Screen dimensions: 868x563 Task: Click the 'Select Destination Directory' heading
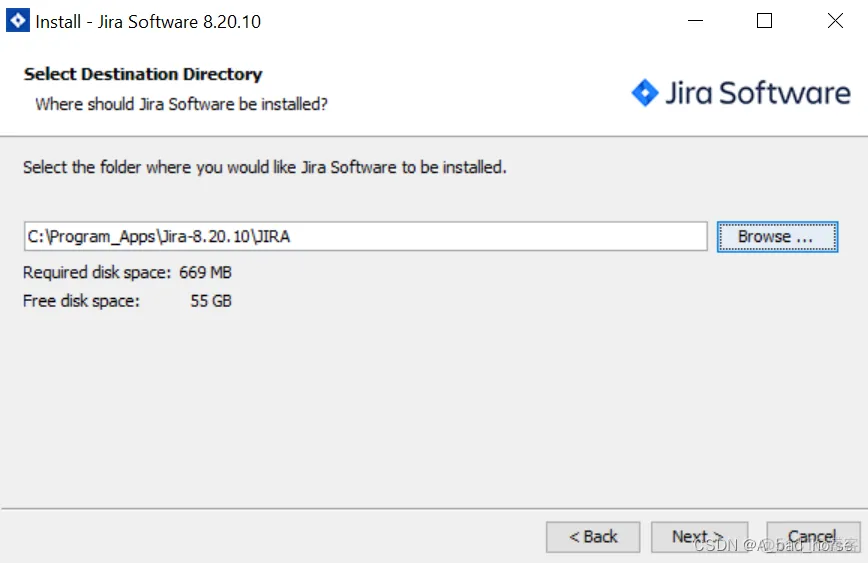tap(143, 74)
